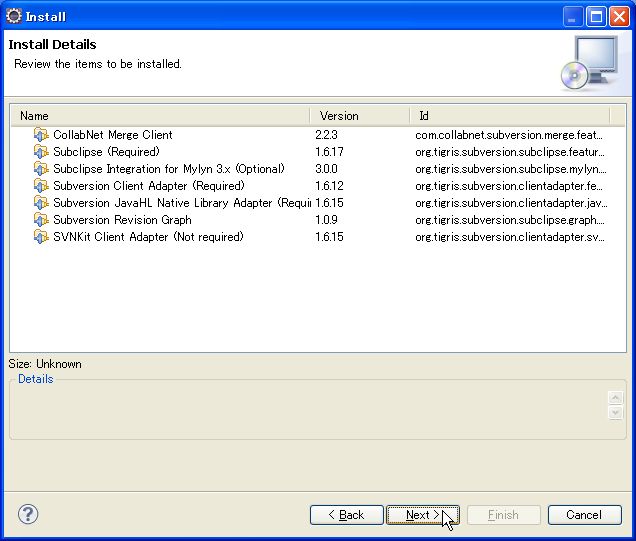This screenshot has height=541, width=636.
Task: Click the Subversion Revision Graph feature icon
Action: click(x=41, y=220)
